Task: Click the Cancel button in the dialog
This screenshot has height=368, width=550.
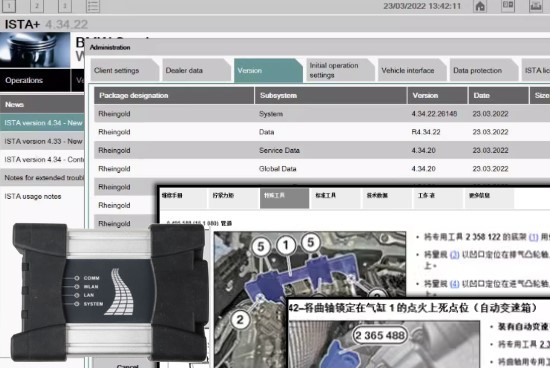Action: click(x=127, y=365)
